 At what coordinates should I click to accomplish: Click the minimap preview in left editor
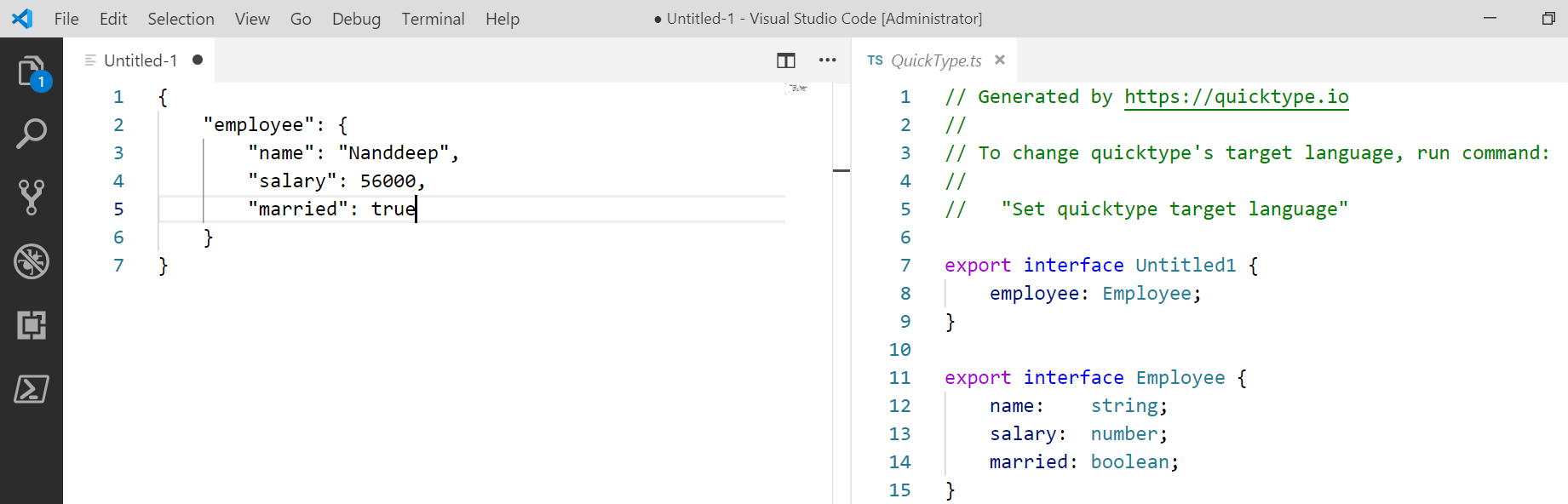[x=797, y=88]
